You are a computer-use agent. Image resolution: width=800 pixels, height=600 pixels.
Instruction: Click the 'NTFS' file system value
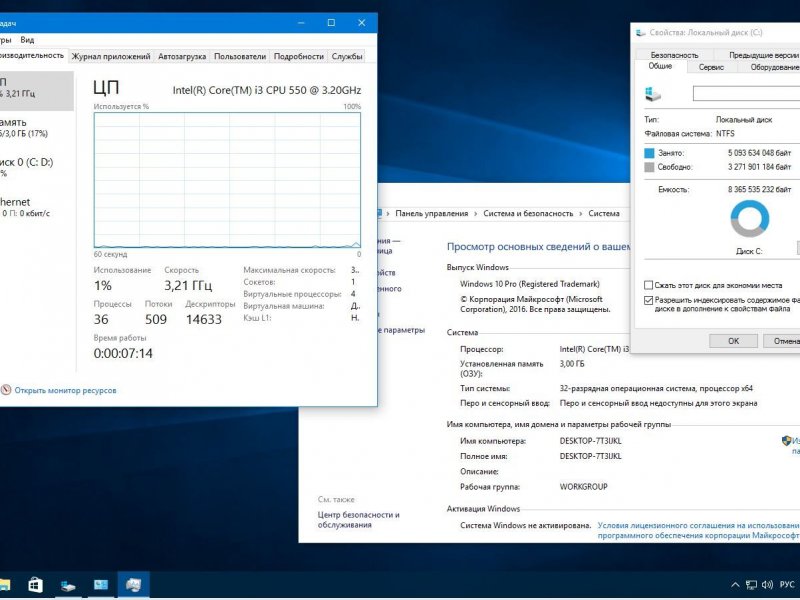pos(725,133)
